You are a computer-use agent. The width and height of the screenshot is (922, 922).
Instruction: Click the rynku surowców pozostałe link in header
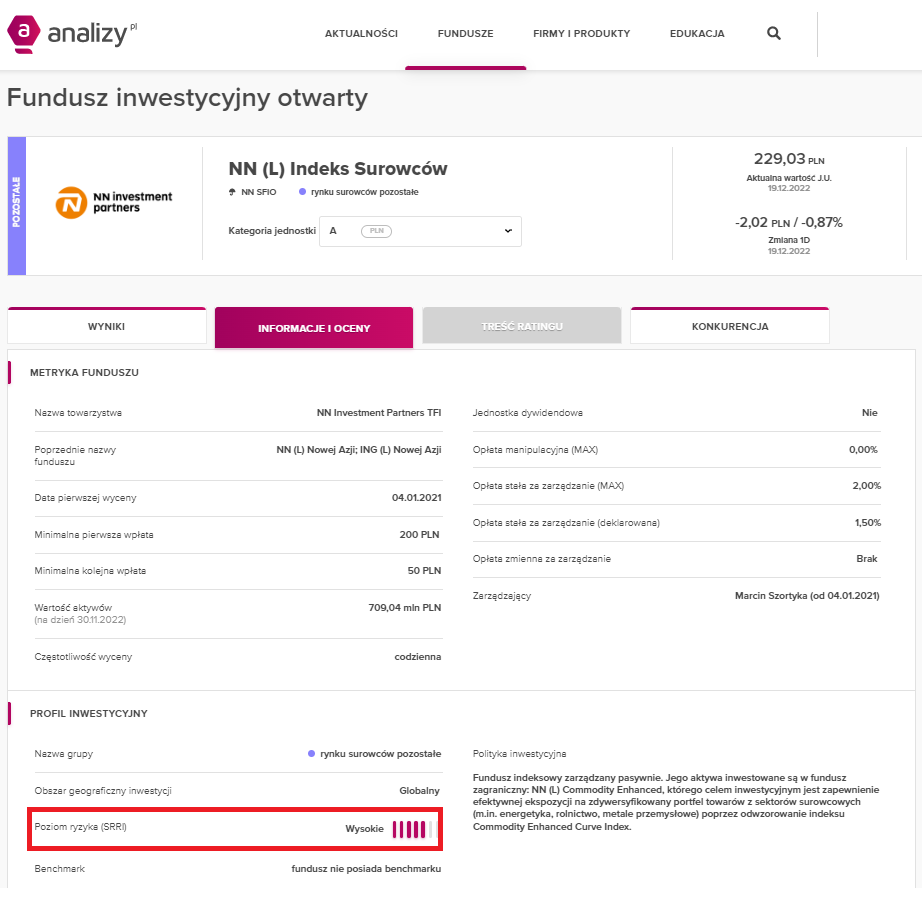364,191
